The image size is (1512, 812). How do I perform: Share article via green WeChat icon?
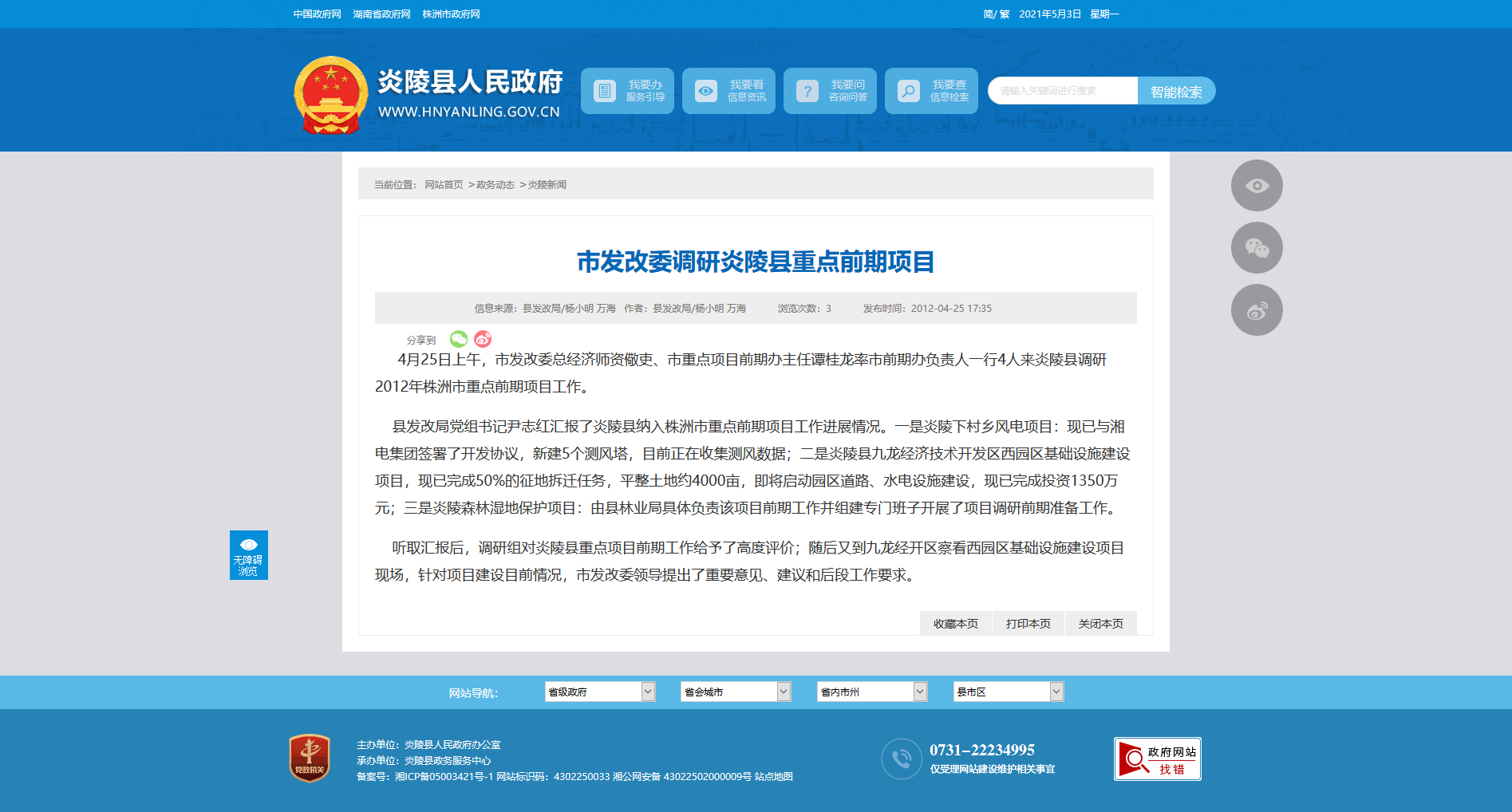(x=459, y=339)
